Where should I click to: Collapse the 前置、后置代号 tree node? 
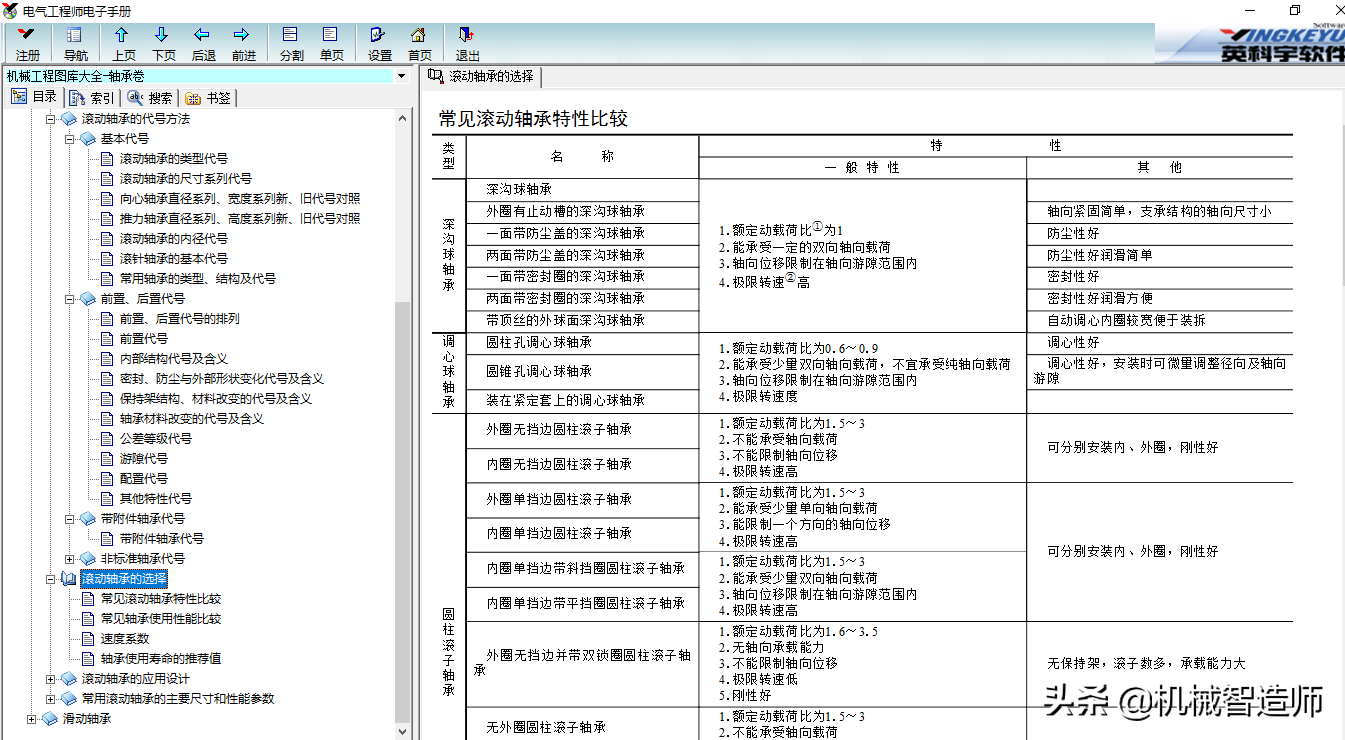(x=69, y=299)
